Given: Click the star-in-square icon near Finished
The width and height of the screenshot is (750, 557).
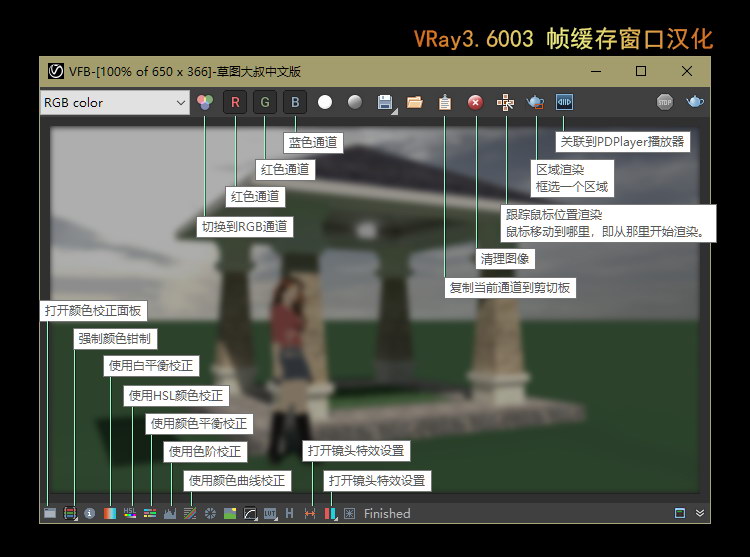Looking at the screenshot, I should (x=350, y=513).
